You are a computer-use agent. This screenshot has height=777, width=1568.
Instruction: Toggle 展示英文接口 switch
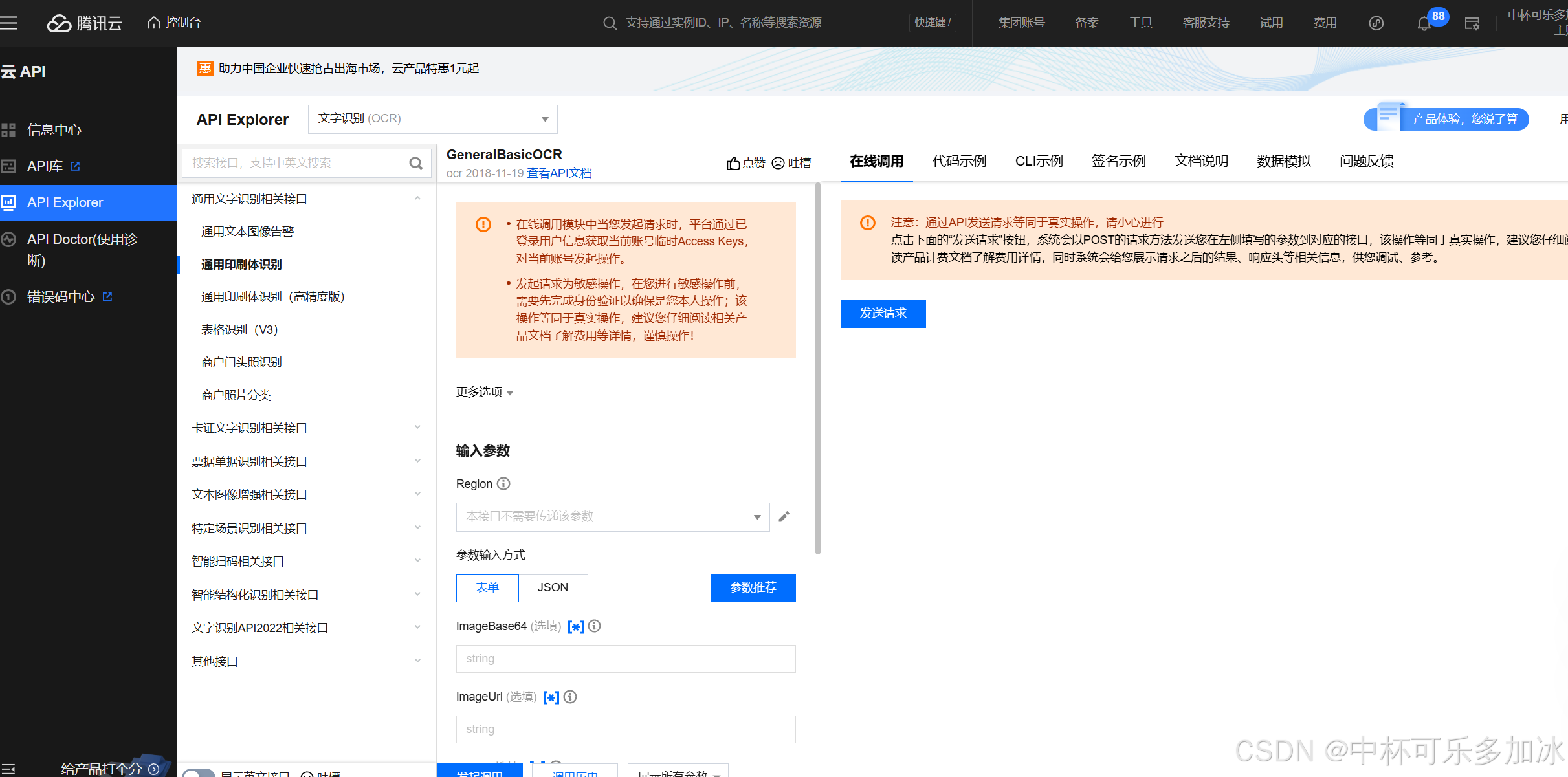[x=198, y=773]
